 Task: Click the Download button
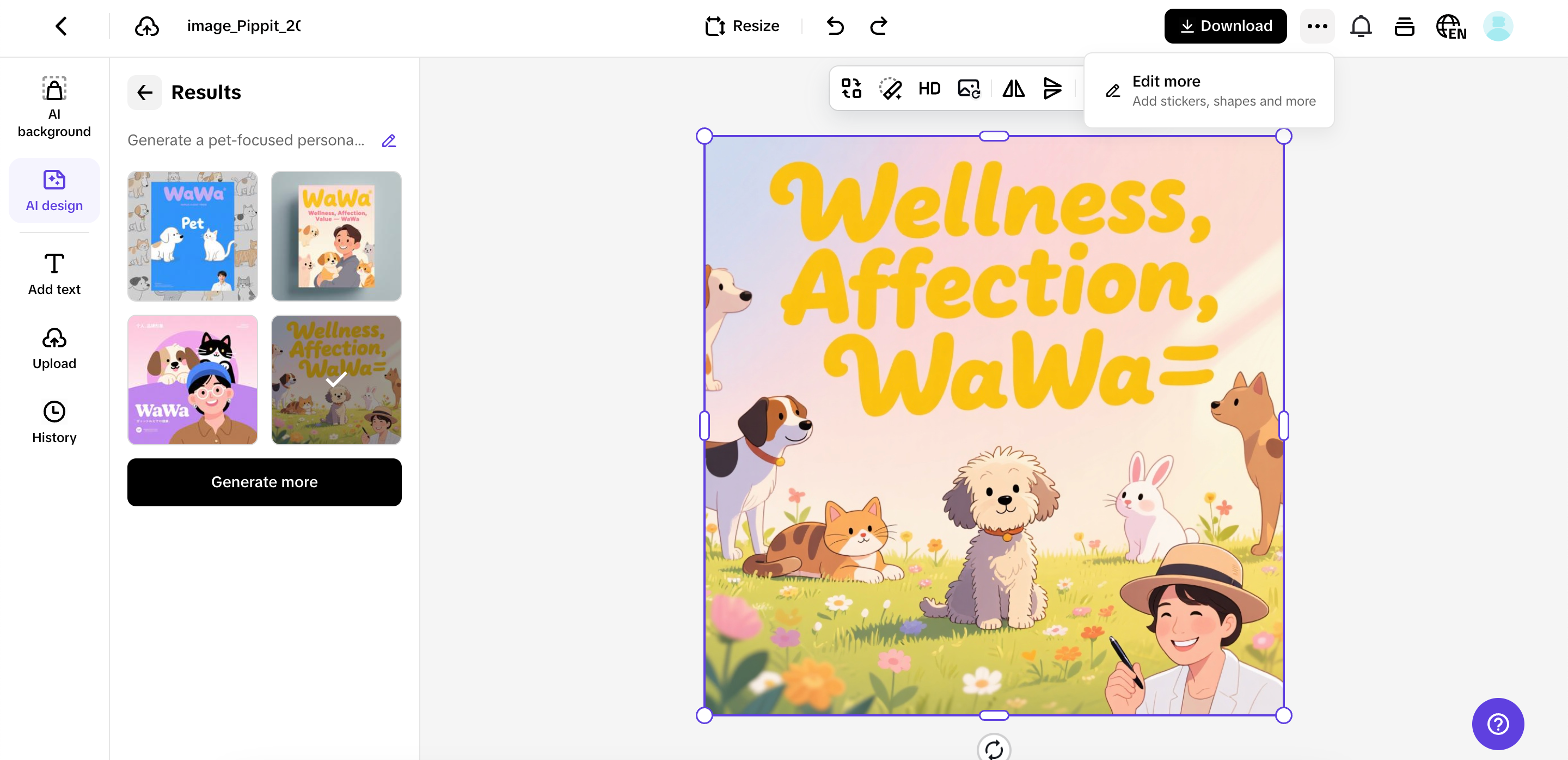[x=1226, y=26]
